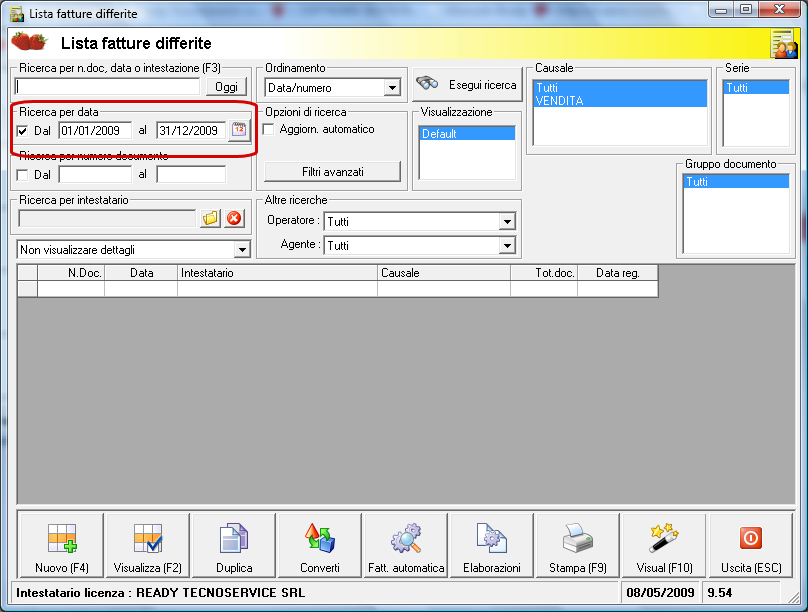Click the strawberry logo icon

tap(29, 41)
